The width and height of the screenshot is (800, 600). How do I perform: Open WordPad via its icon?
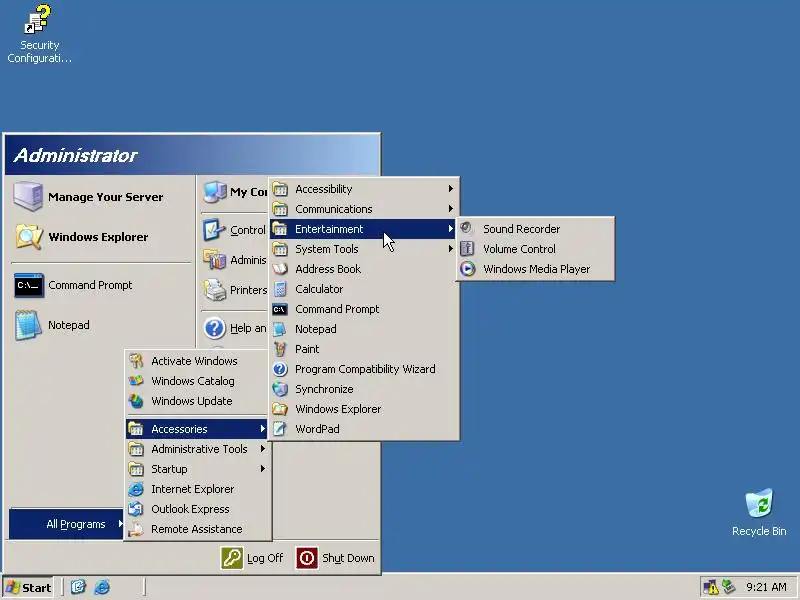tap(280, 429)
